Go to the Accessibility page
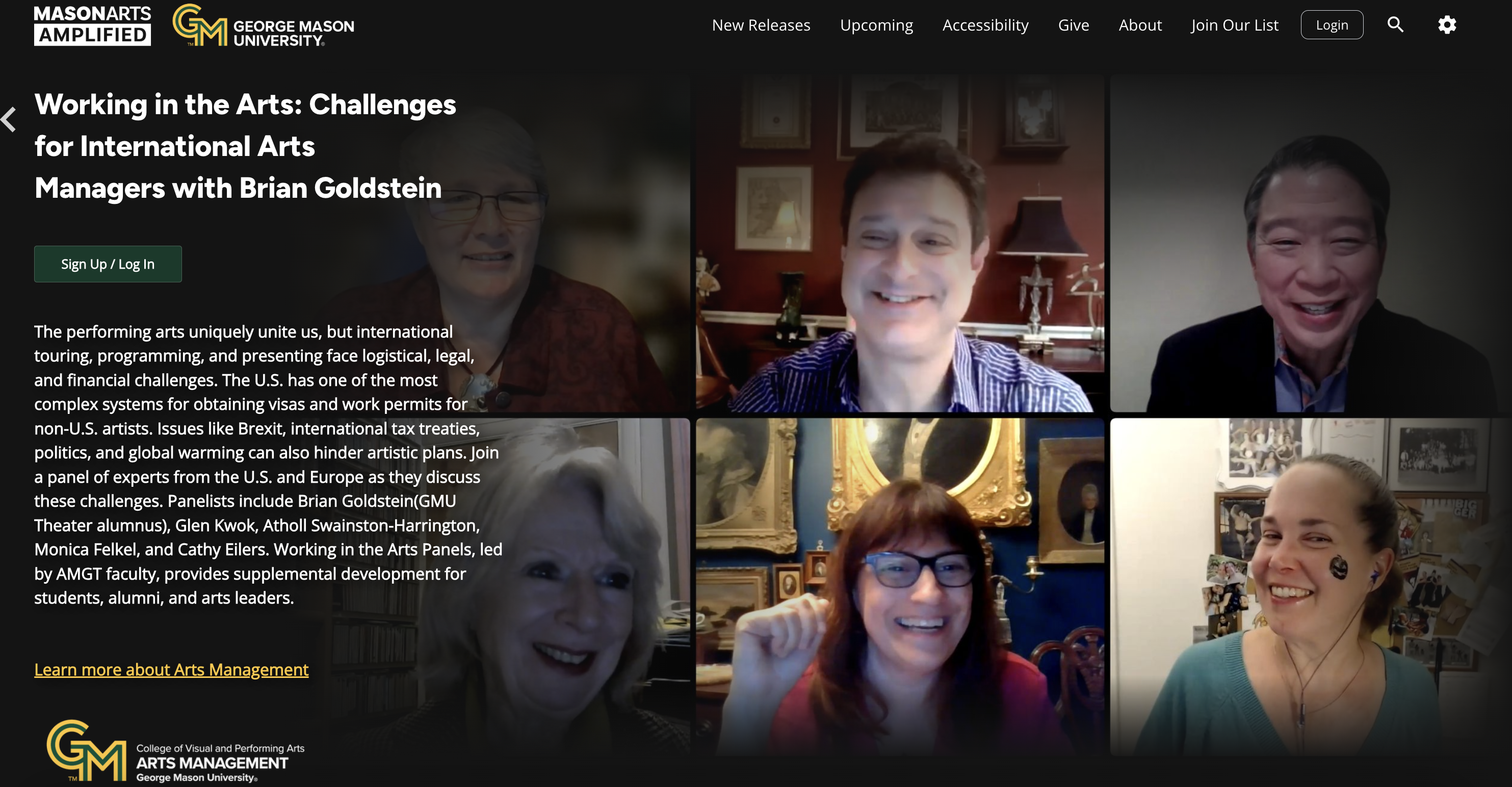Screen dimensions: 1512x787 coord(985,25)
